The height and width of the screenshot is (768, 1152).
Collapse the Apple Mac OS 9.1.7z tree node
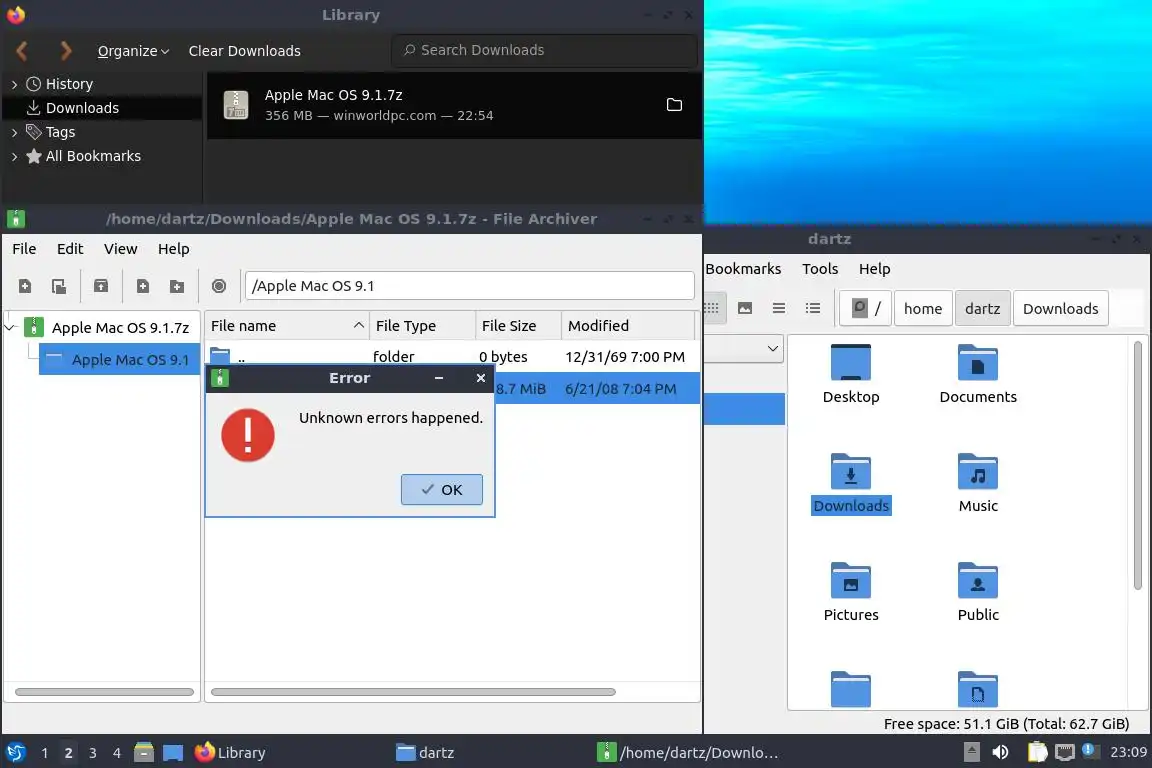click(10, 327)
